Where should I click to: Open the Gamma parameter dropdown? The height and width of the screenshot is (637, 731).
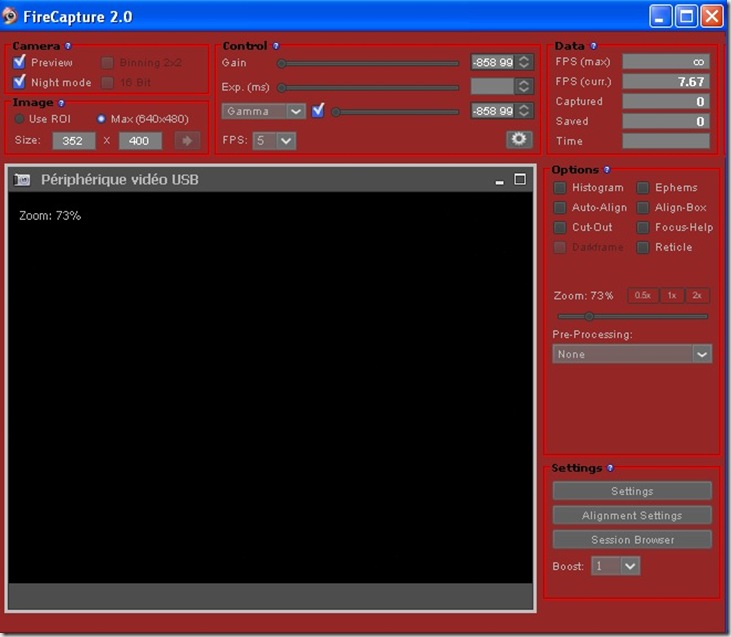[x=263, y=111]
